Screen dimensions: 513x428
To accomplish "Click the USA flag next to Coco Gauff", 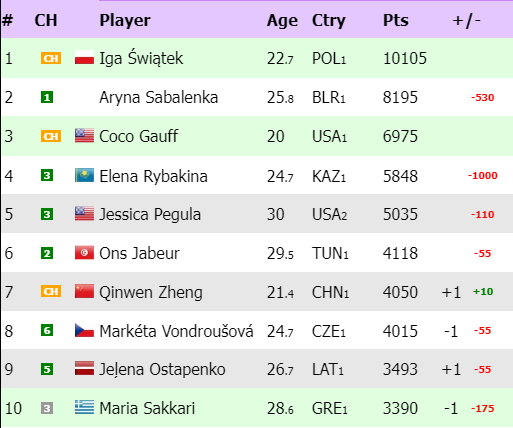I will pyautogui.click(x=84, y=136).
